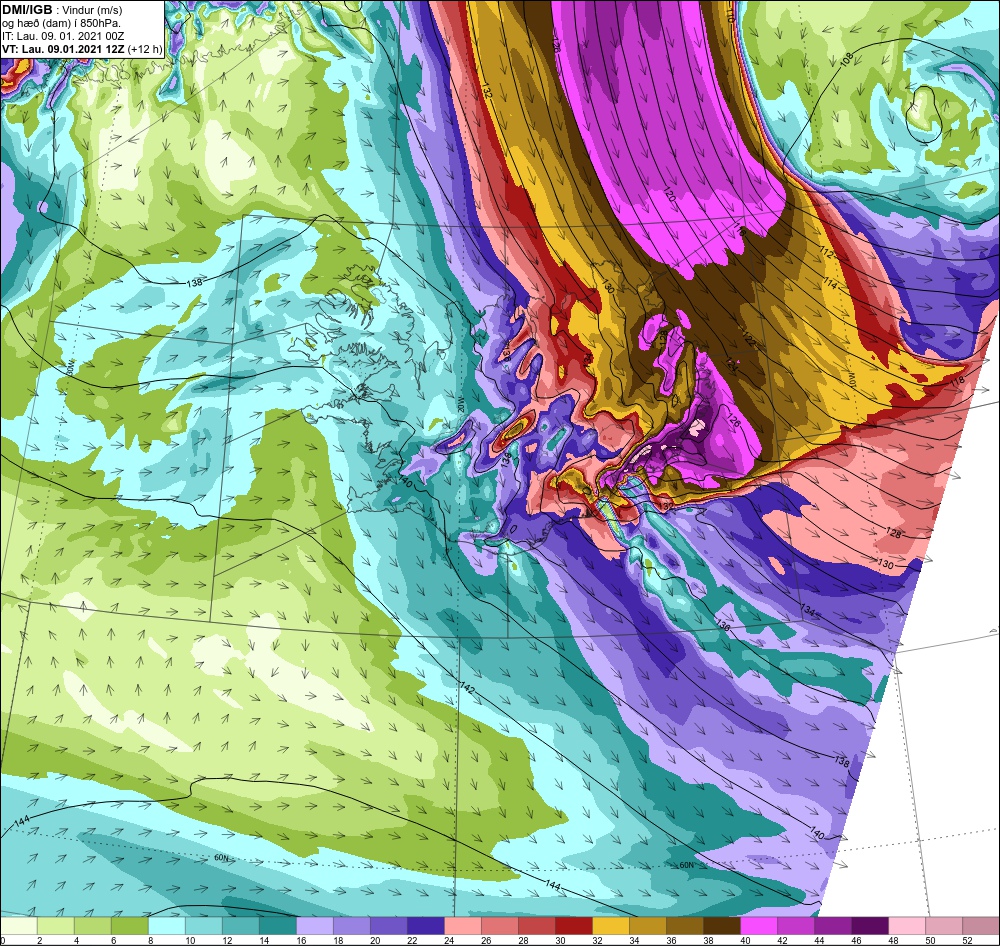Select the violet swatch between 42 and 44
1000x946 pixels.
click(x=796, y=925)
